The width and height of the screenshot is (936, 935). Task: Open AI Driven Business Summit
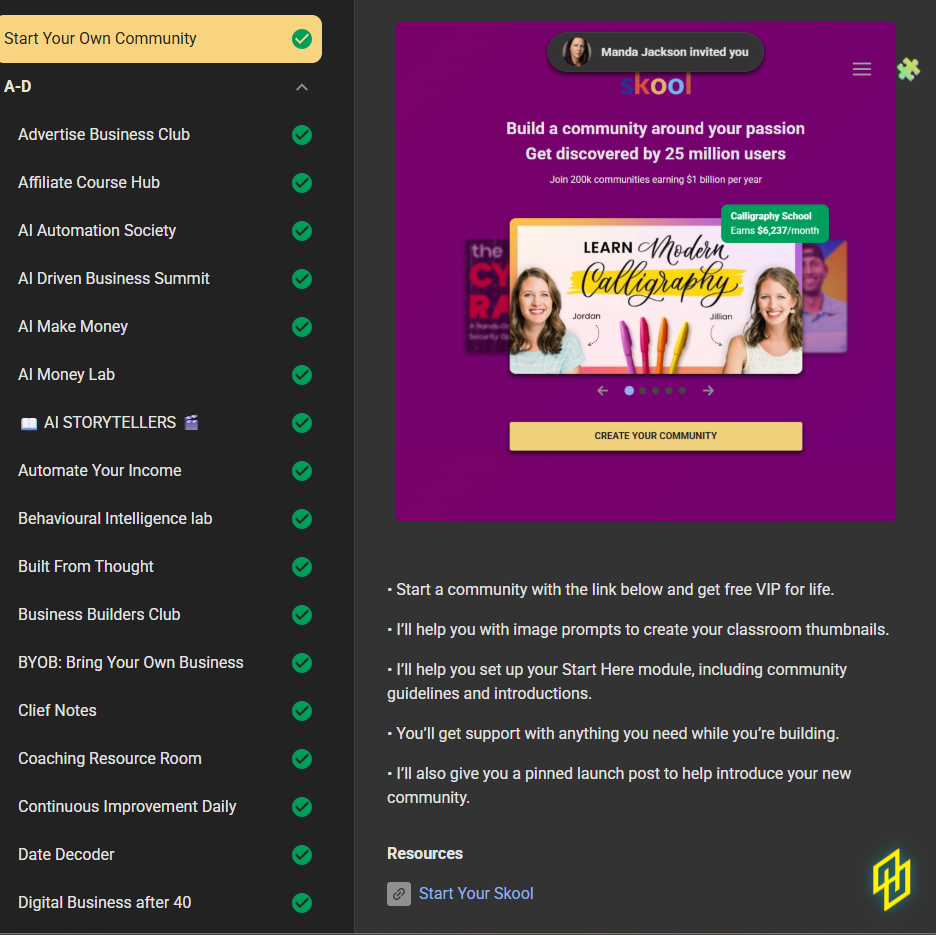click(x=113, y=278)
